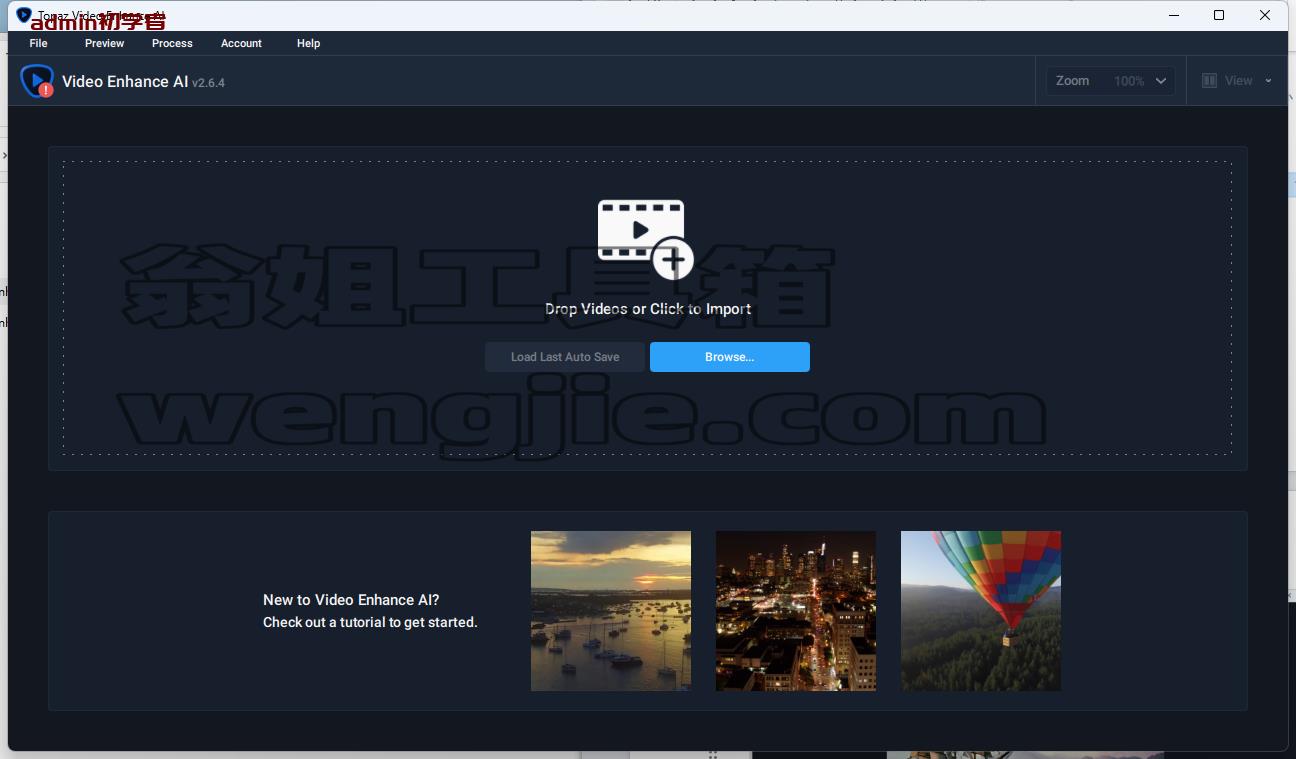1296x759 pixels.
Task: Open the hot air balloon tutorial thumbnail
Action: 981,611
